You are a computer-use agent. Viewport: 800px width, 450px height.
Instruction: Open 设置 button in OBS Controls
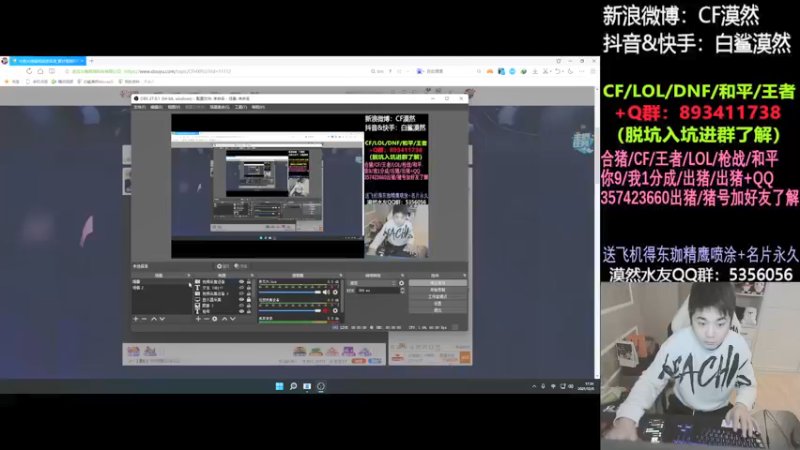(x=438, y=304)
